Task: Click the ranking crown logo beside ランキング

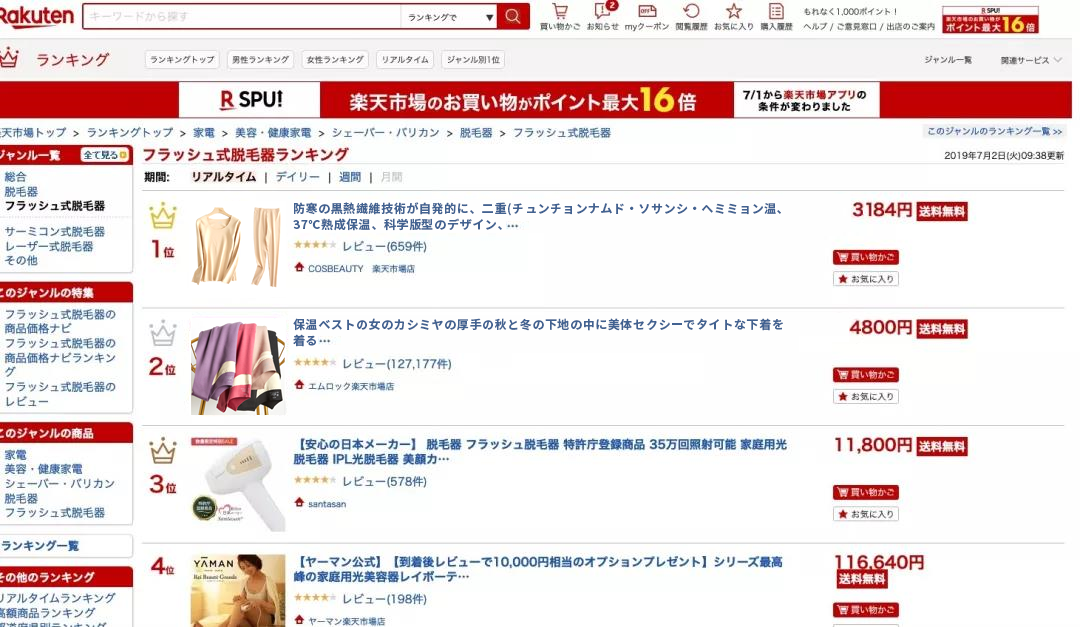Action: click(x=9, y=58)
